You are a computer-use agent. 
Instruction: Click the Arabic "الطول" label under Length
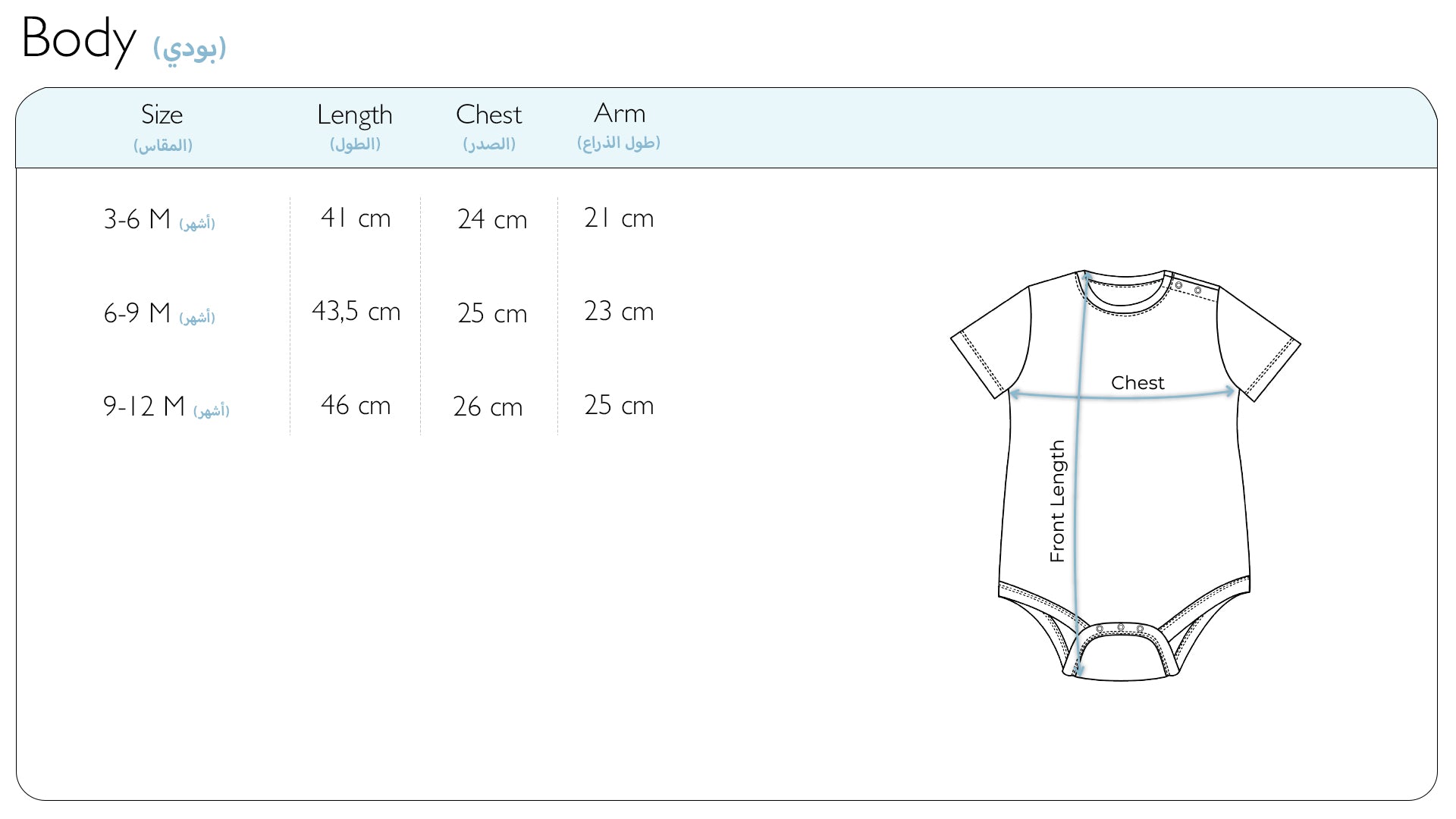(x=355, y=144)
